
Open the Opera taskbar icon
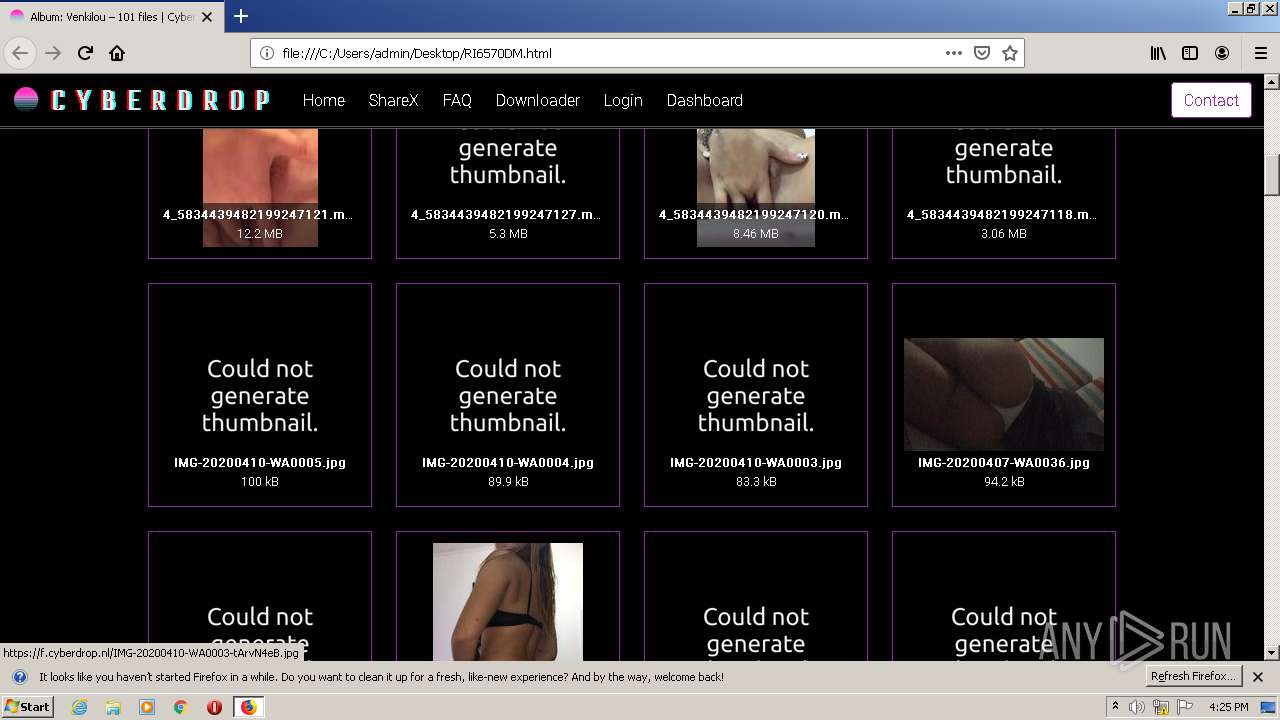pyautogui.click(x=214, y=707)
